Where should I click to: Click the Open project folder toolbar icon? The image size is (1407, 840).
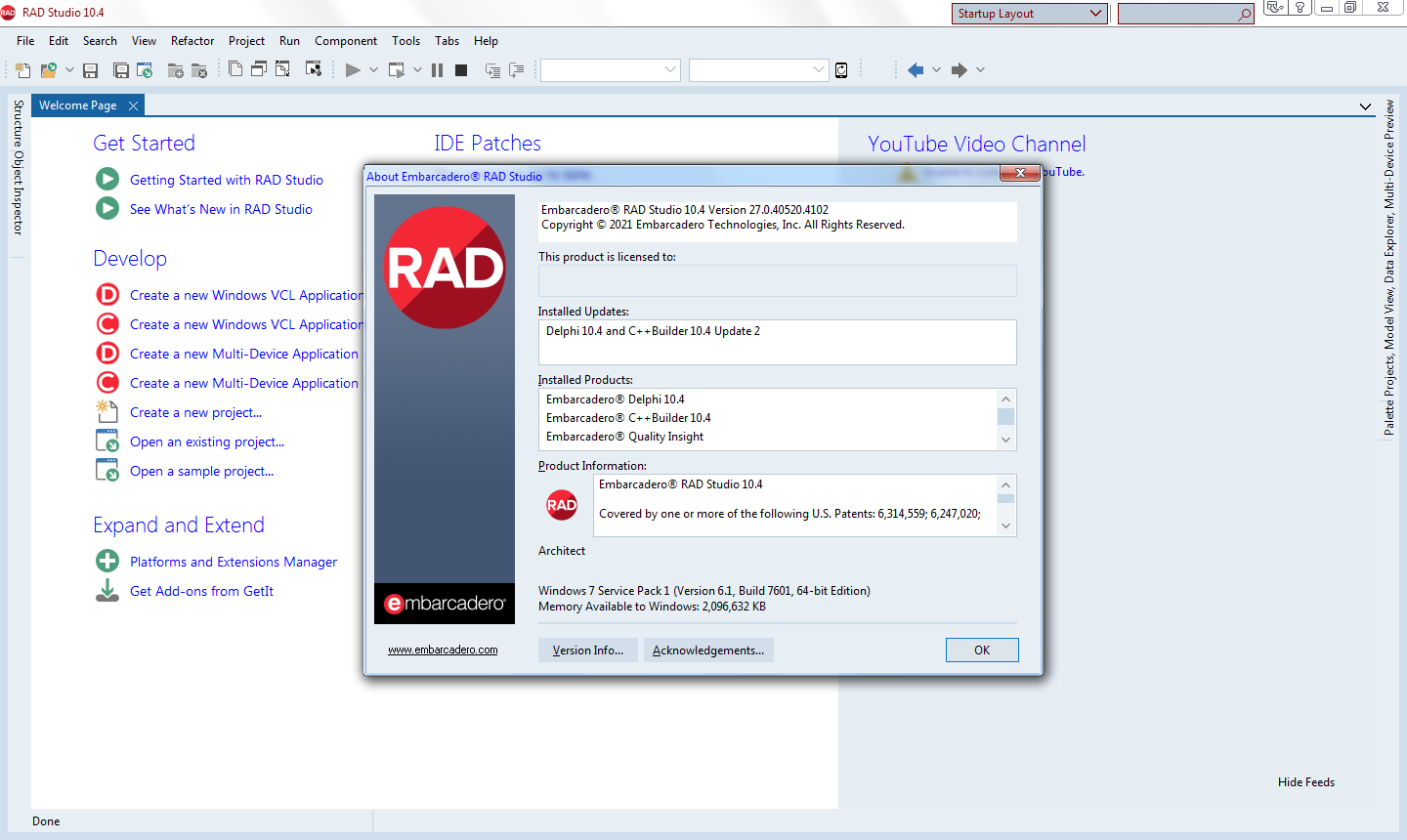click(48, 70)
